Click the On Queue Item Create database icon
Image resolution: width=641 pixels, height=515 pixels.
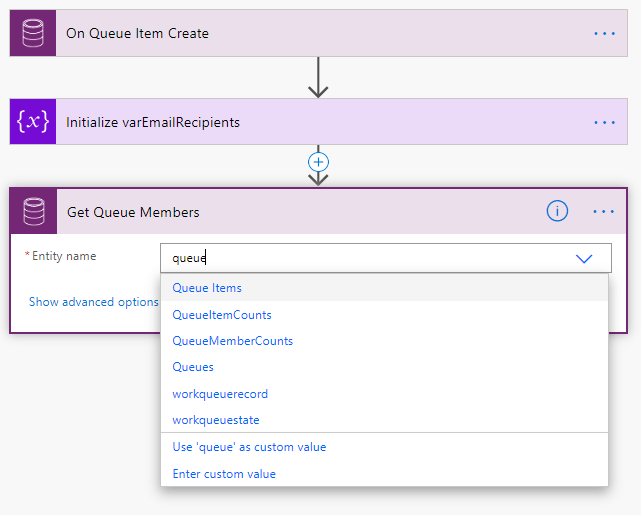33,33
